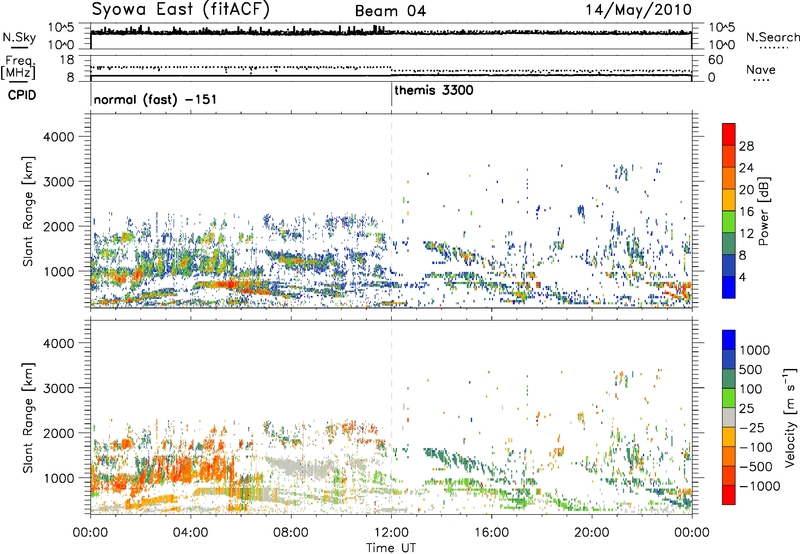The image size is (800, 554).
Task: Pick the red top segment of power color bar
Action: (729, 134)
